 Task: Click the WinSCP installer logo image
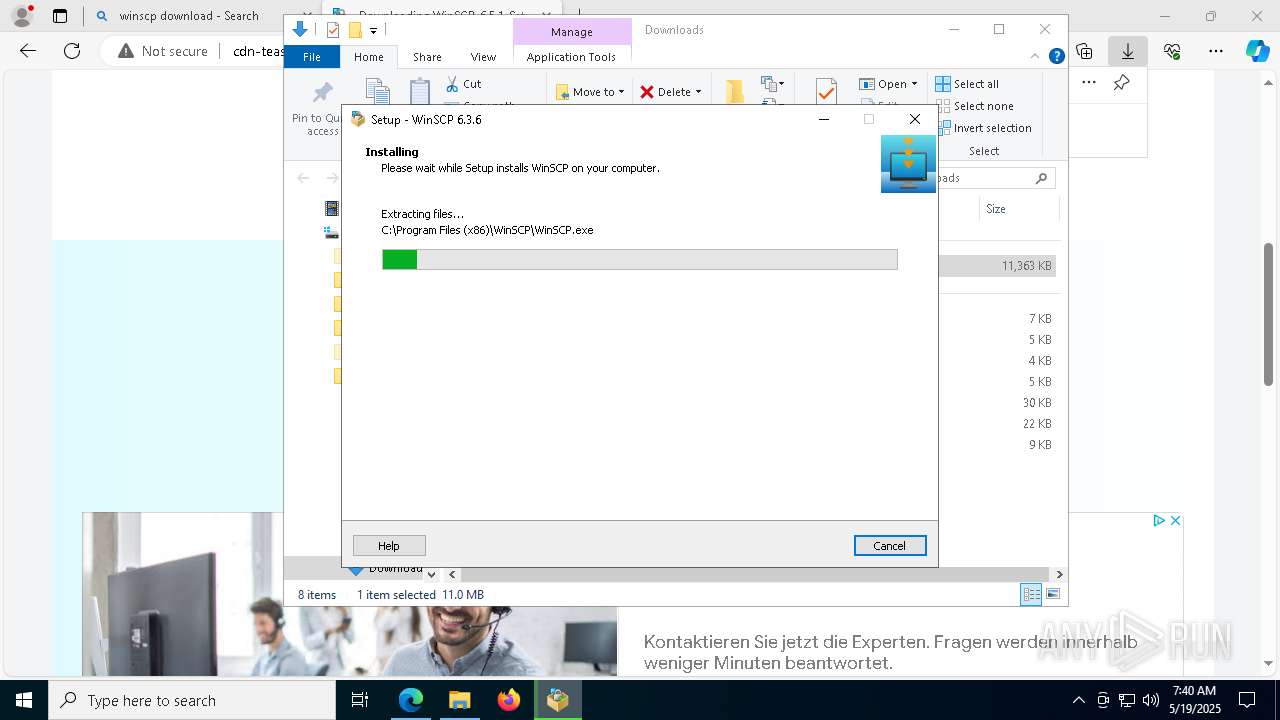point(908,164)
